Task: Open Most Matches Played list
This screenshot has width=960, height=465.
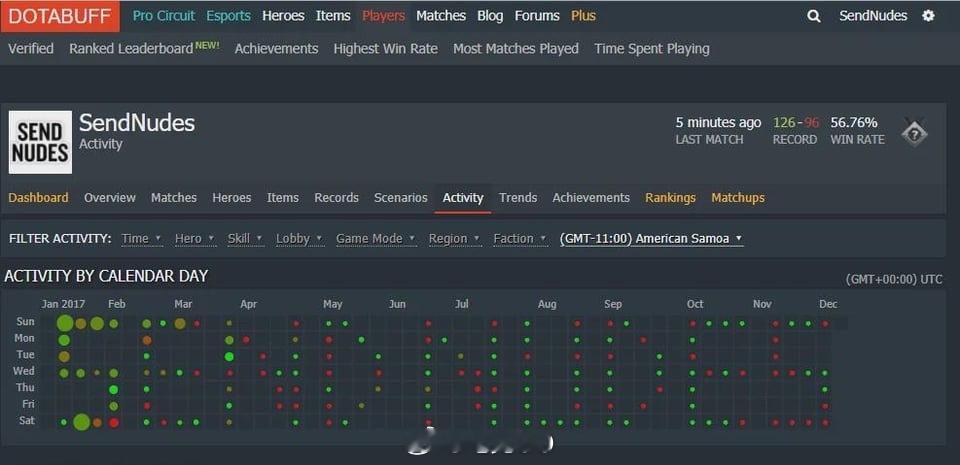Action: (x=516, y=48)
